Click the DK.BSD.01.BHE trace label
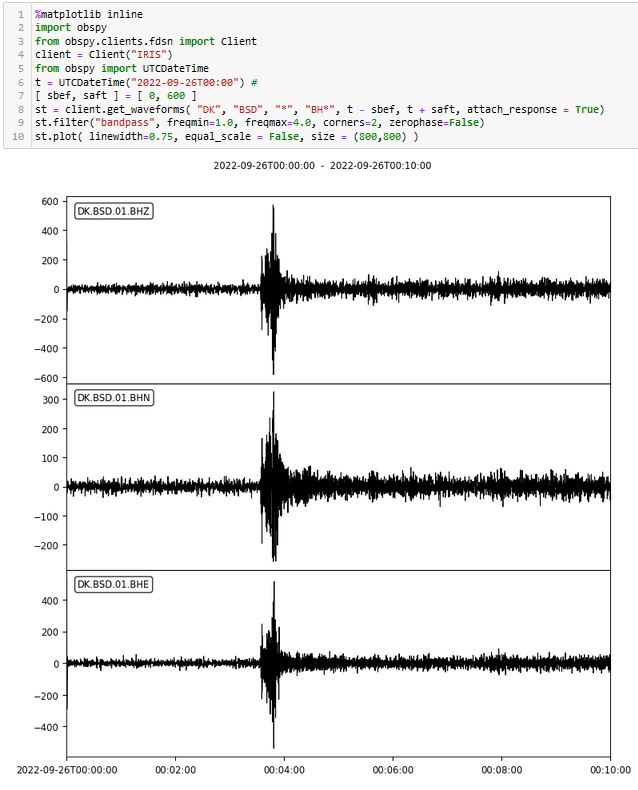 [113, 584]
